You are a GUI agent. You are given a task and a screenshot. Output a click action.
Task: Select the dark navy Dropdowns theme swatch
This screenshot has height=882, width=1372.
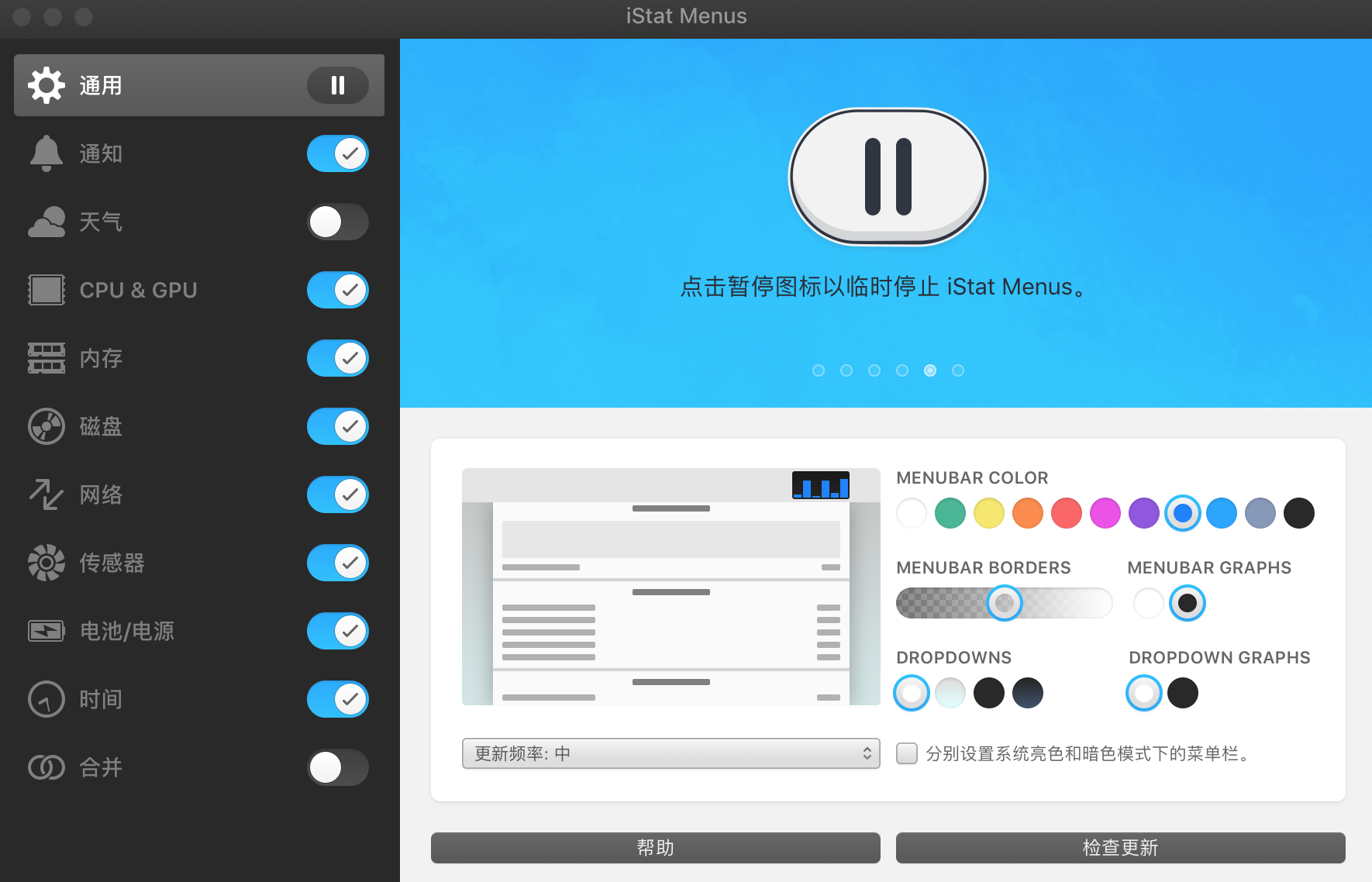(1028, 693)
